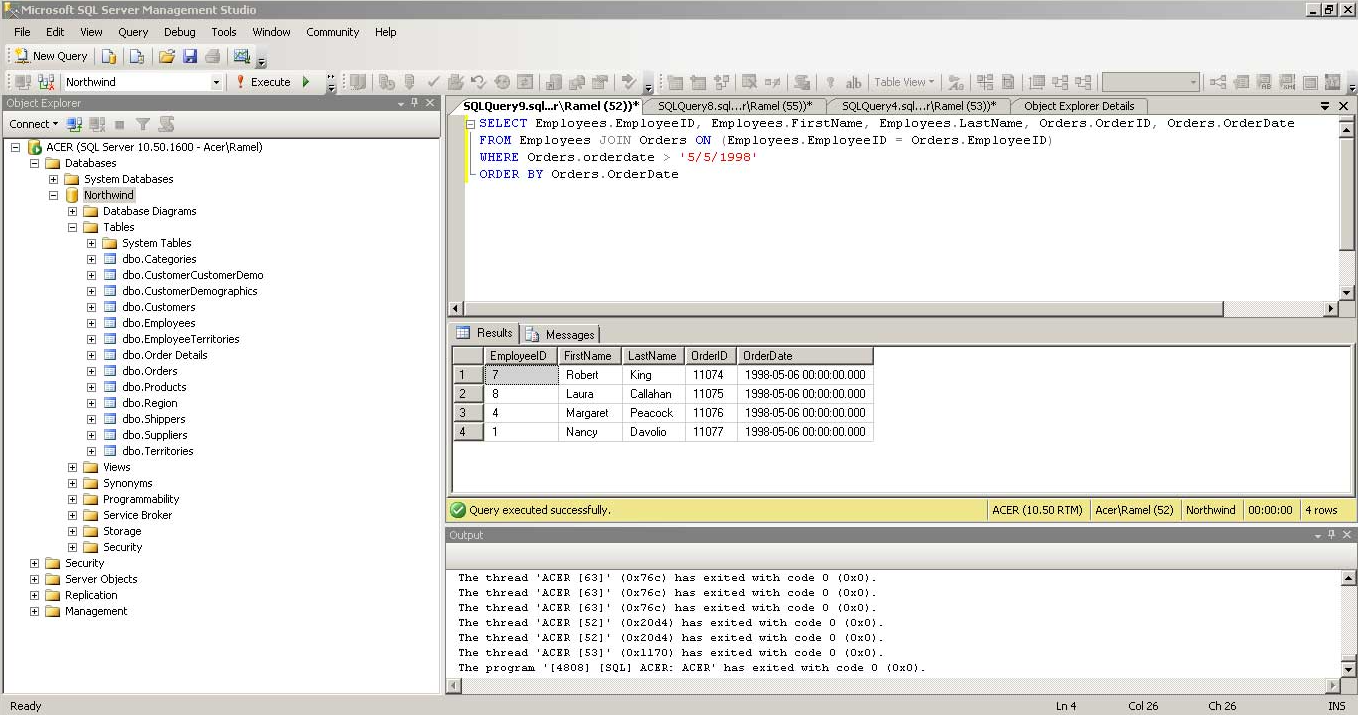The image size is (1358, 715).
Task: Select result row header 3
Action: point(468,413)
